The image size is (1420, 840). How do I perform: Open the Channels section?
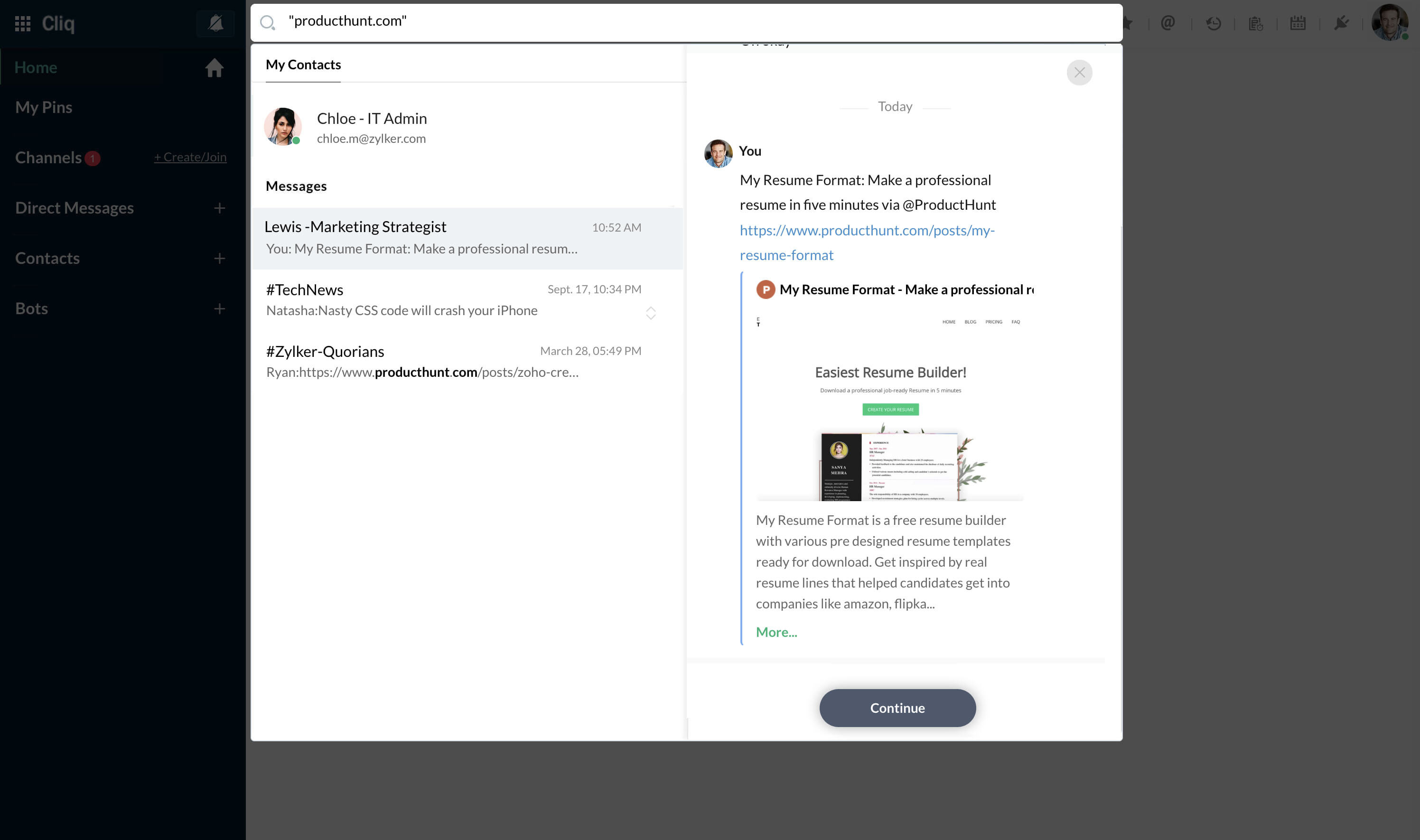pos(48,158)
